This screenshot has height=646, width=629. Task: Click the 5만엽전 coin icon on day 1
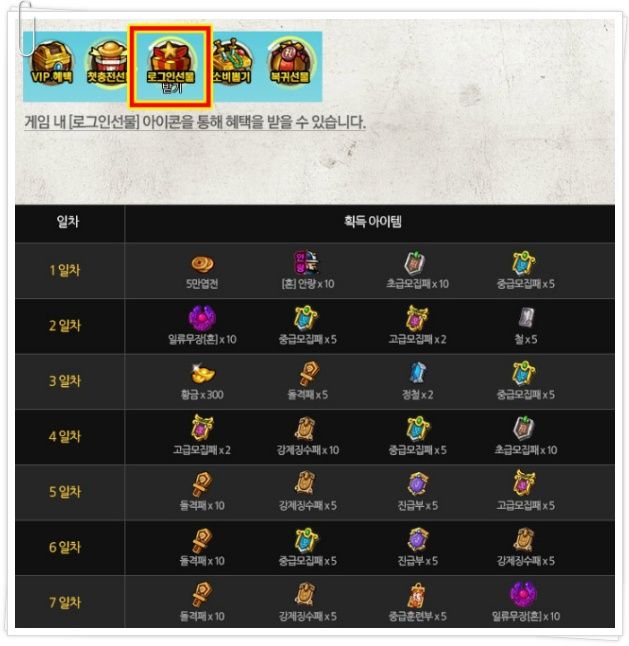coord(202,264)
